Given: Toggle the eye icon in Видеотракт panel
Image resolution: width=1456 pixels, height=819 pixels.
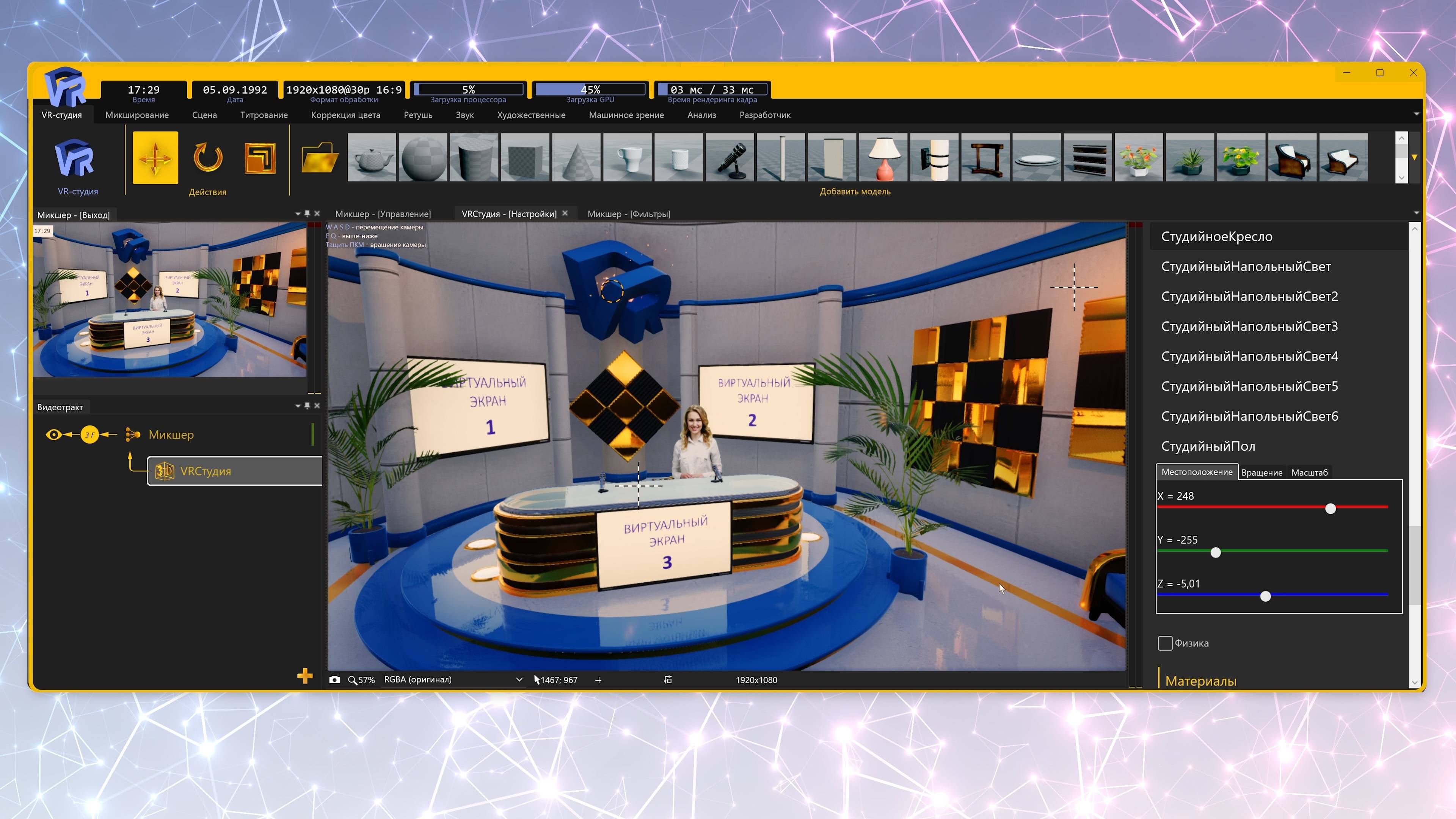Looking at the screenshot, I should click(x=54, y=435).
